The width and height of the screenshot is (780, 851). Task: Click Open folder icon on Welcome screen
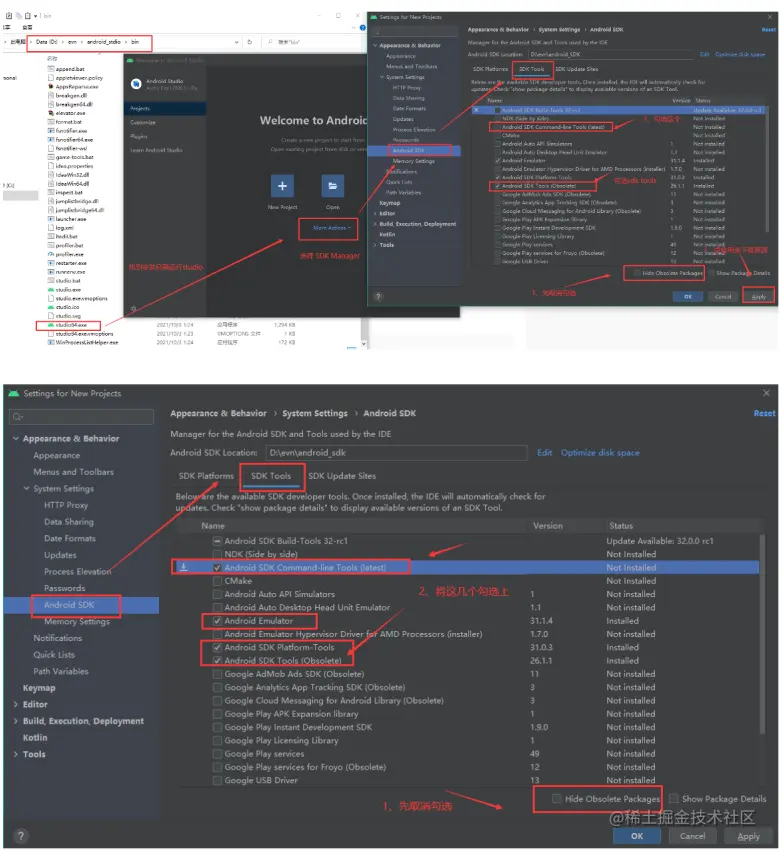(x=333, y=186)
